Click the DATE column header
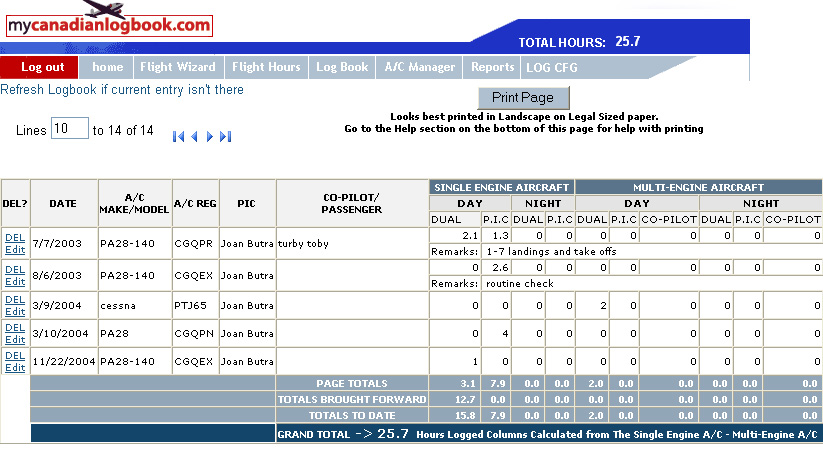Screen dimensions: 823x449 click(x=63, y=203)
